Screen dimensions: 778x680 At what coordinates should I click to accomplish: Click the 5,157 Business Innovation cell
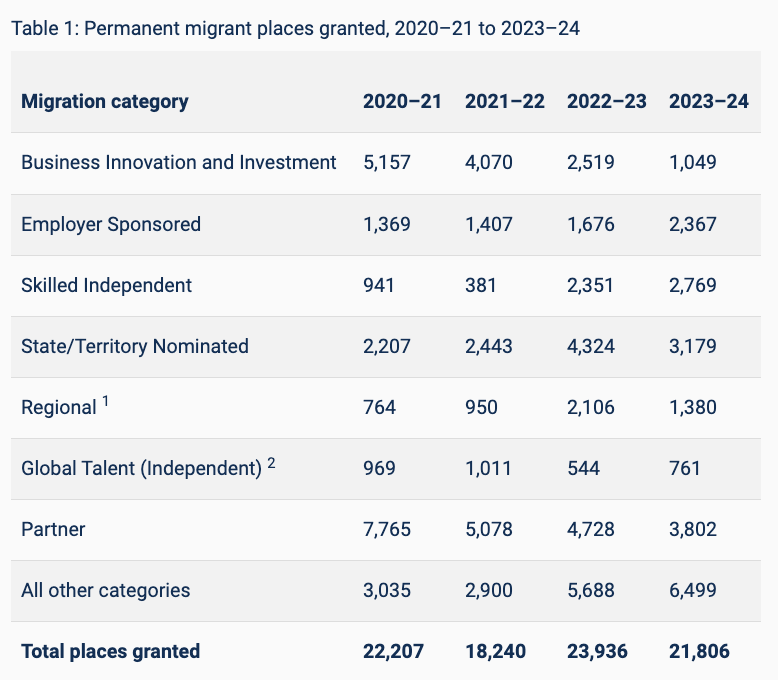pyautogui.click(x=387, y=162)
